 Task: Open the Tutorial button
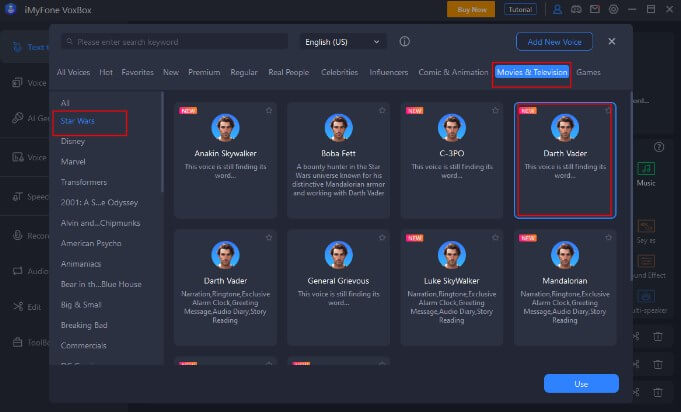click(x=520, y=9)
